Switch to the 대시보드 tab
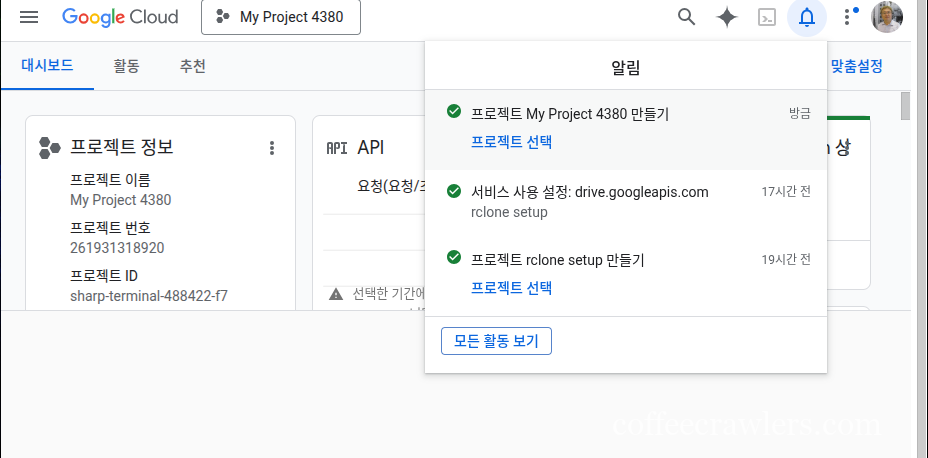The image size is (928, 458). point(47,67)
